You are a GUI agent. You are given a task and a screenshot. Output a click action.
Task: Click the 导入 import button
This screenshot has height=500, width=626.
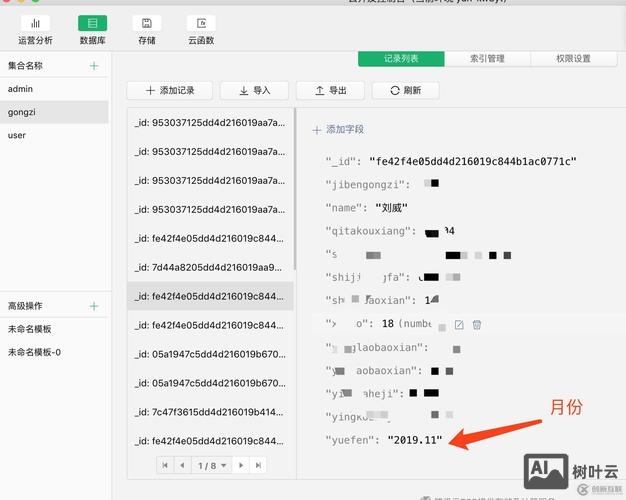click(x=254, y=91)
